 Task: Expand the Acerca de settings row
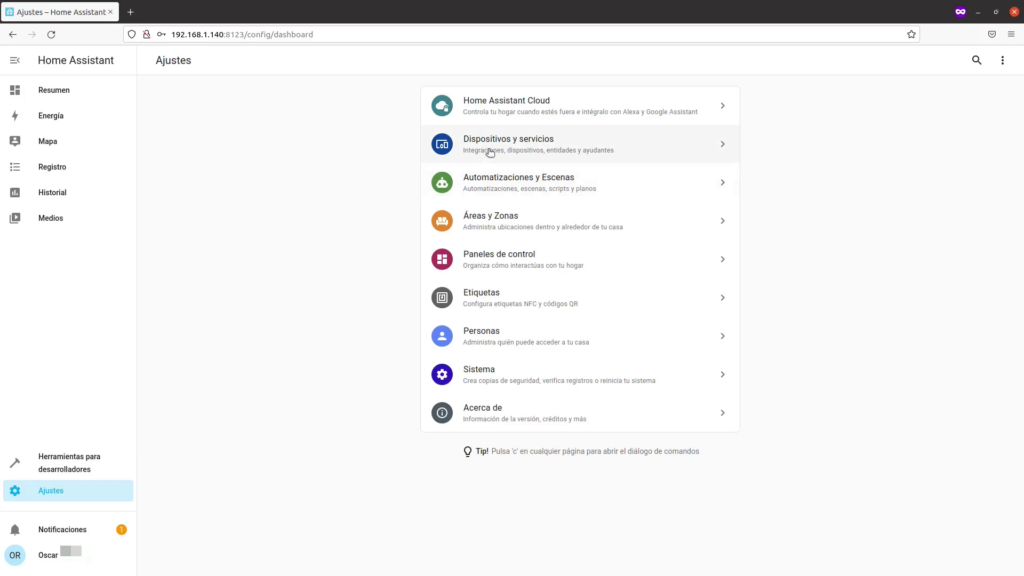(580, 411)
